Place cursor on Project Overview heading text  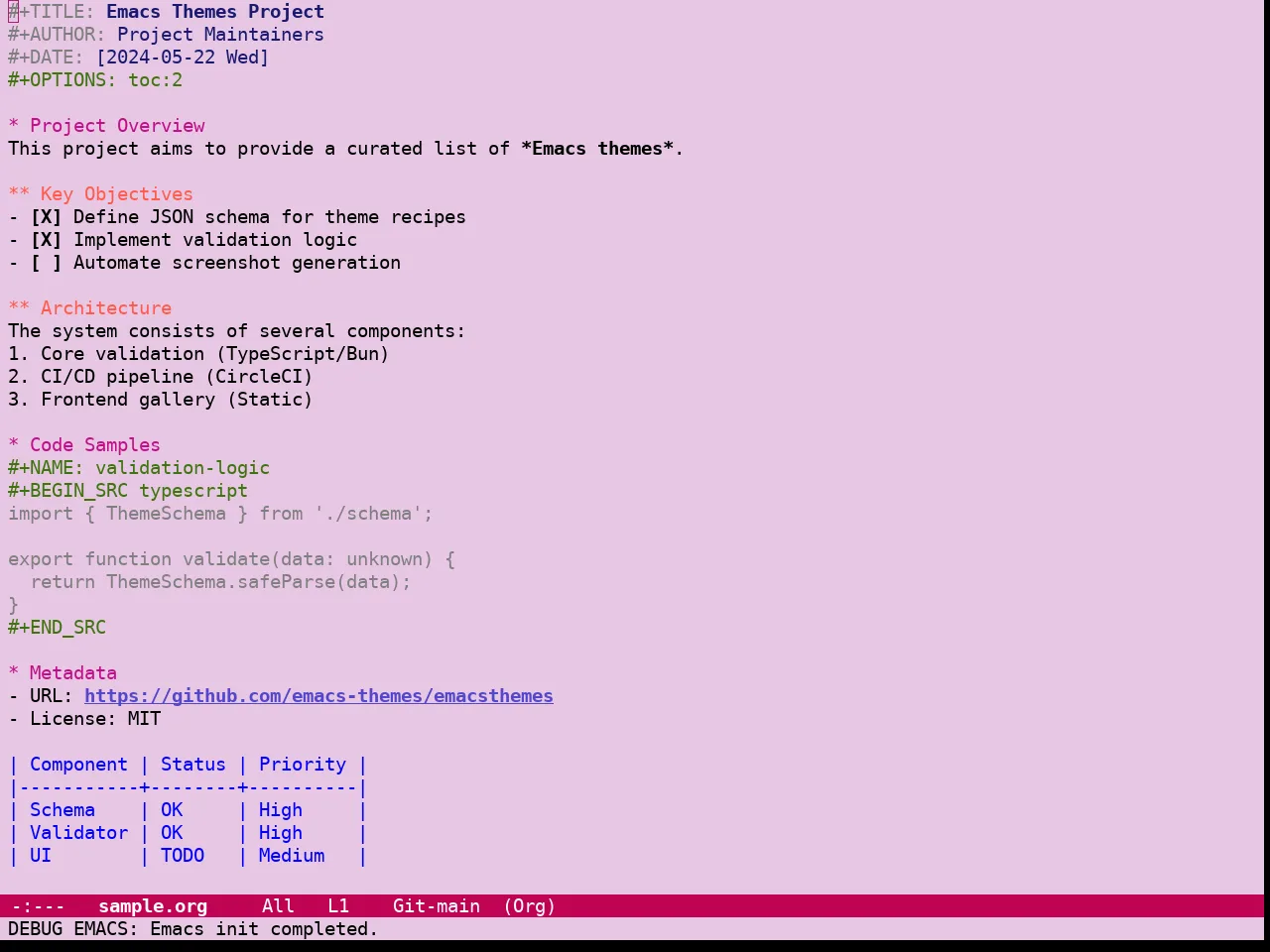[117, 126]
